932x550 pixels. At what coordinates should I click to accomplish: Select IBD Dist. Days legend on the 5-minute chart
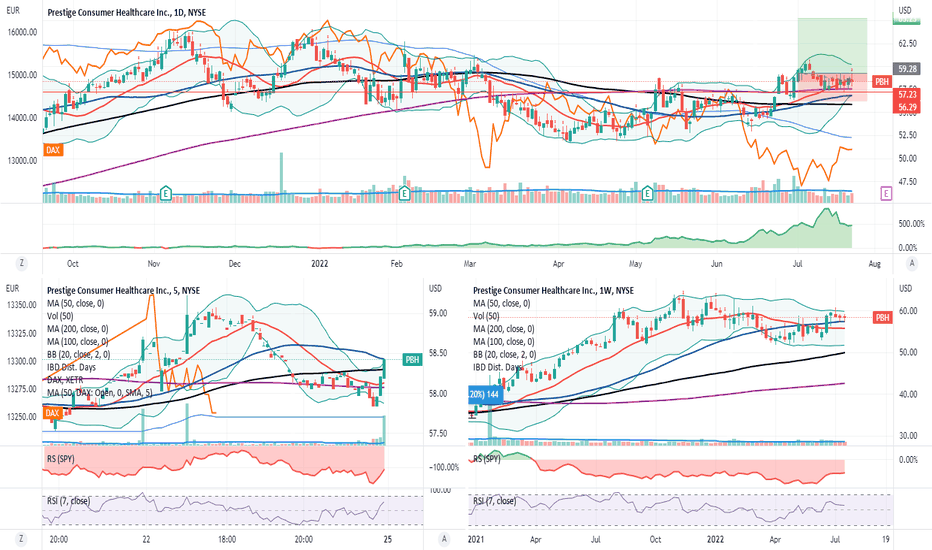pos(71,367)
